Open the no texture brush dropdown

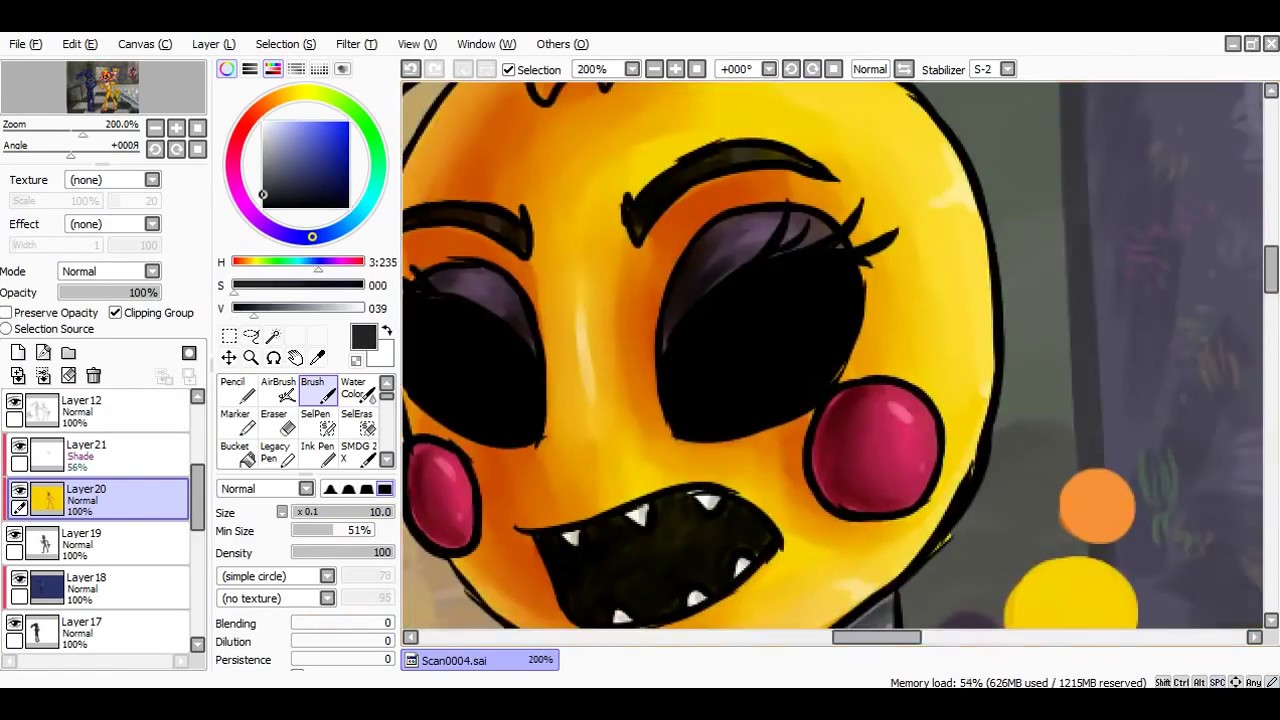[x=276, y=598]
